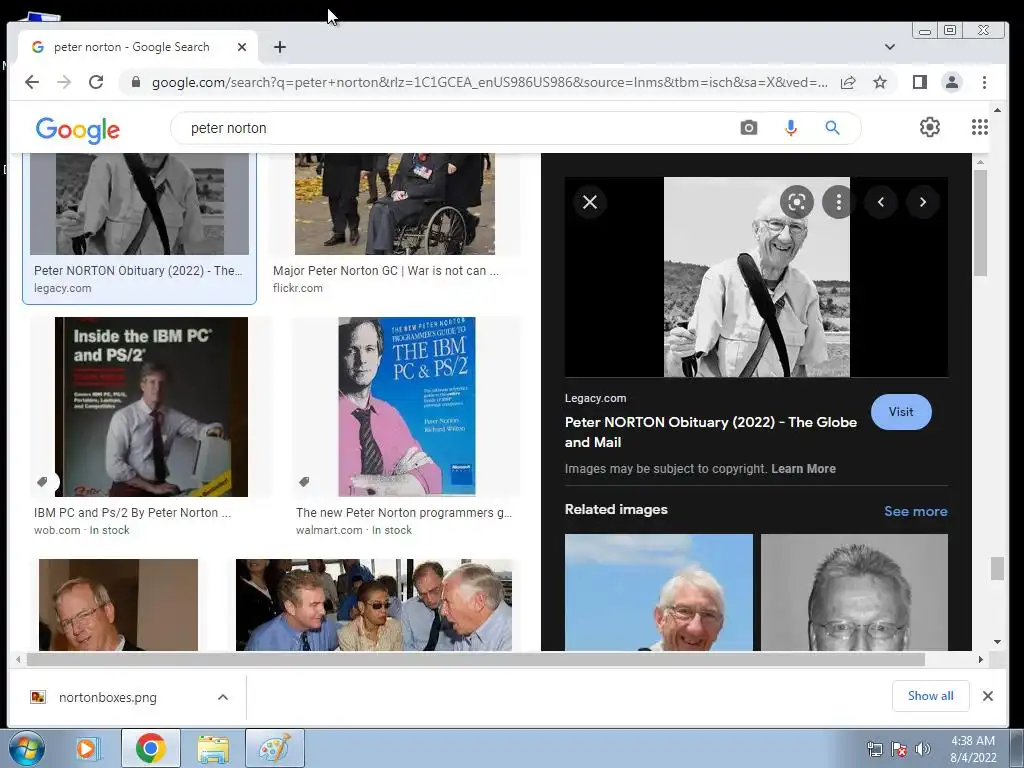Search by image with camera icon
The height and width of the screenshot is (768, 1024).
pos(748,128)
